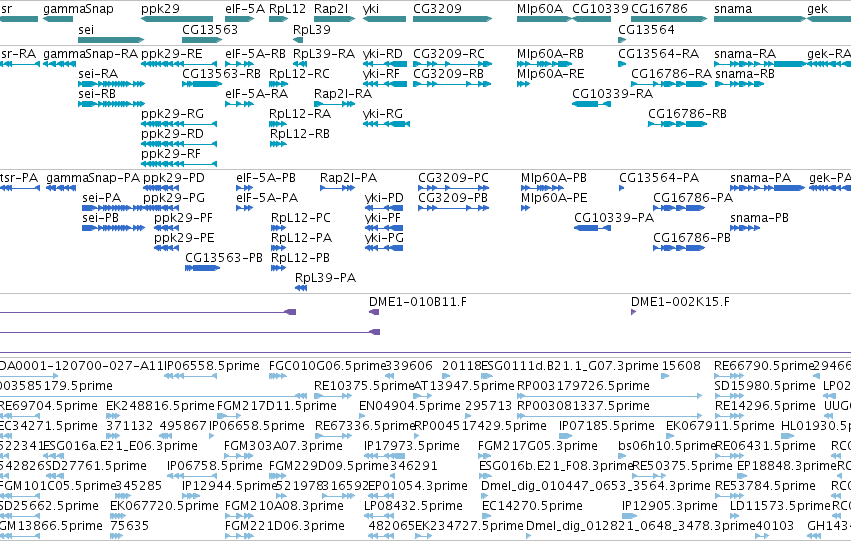Click the CG13564 gene label
Screen dimensions: 851x541
click(x=646, y=30)
